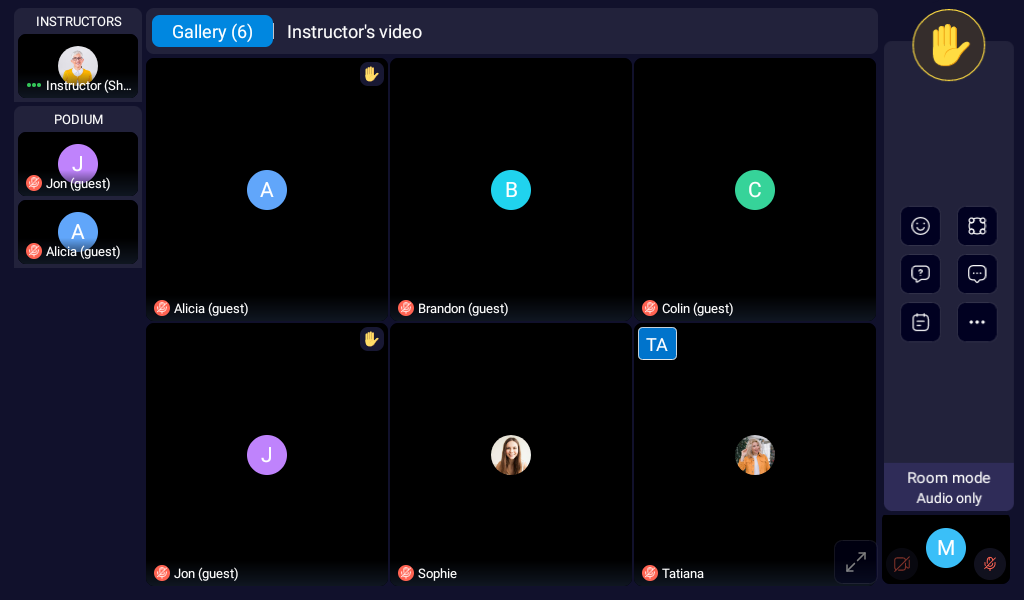The image size is (1024, 600).
Task: Switch to the Instructor's video tab
Action: pyautogui.click(x=354, y=31)
